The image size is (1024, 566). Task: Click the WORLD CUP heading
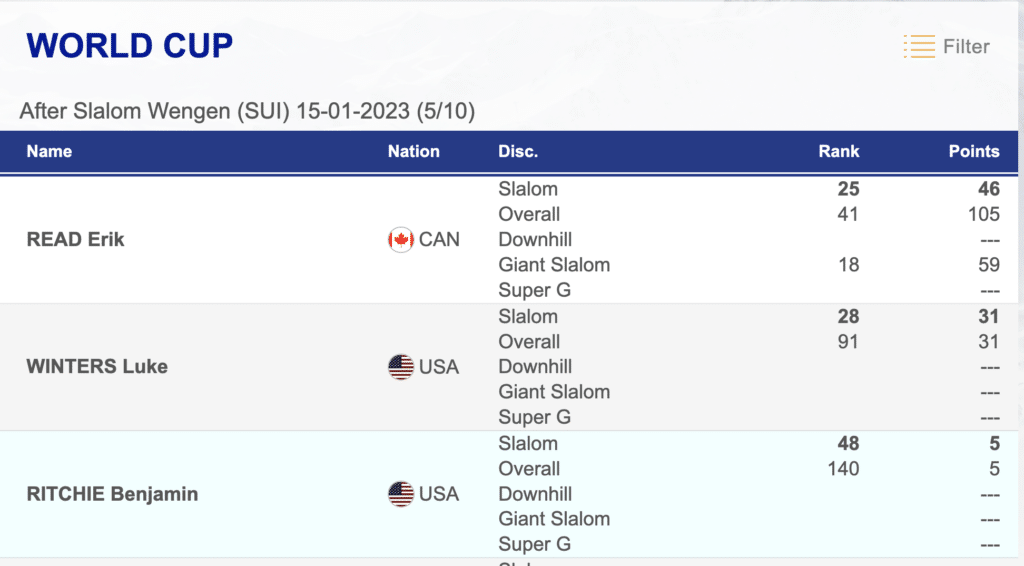[129, 45]
